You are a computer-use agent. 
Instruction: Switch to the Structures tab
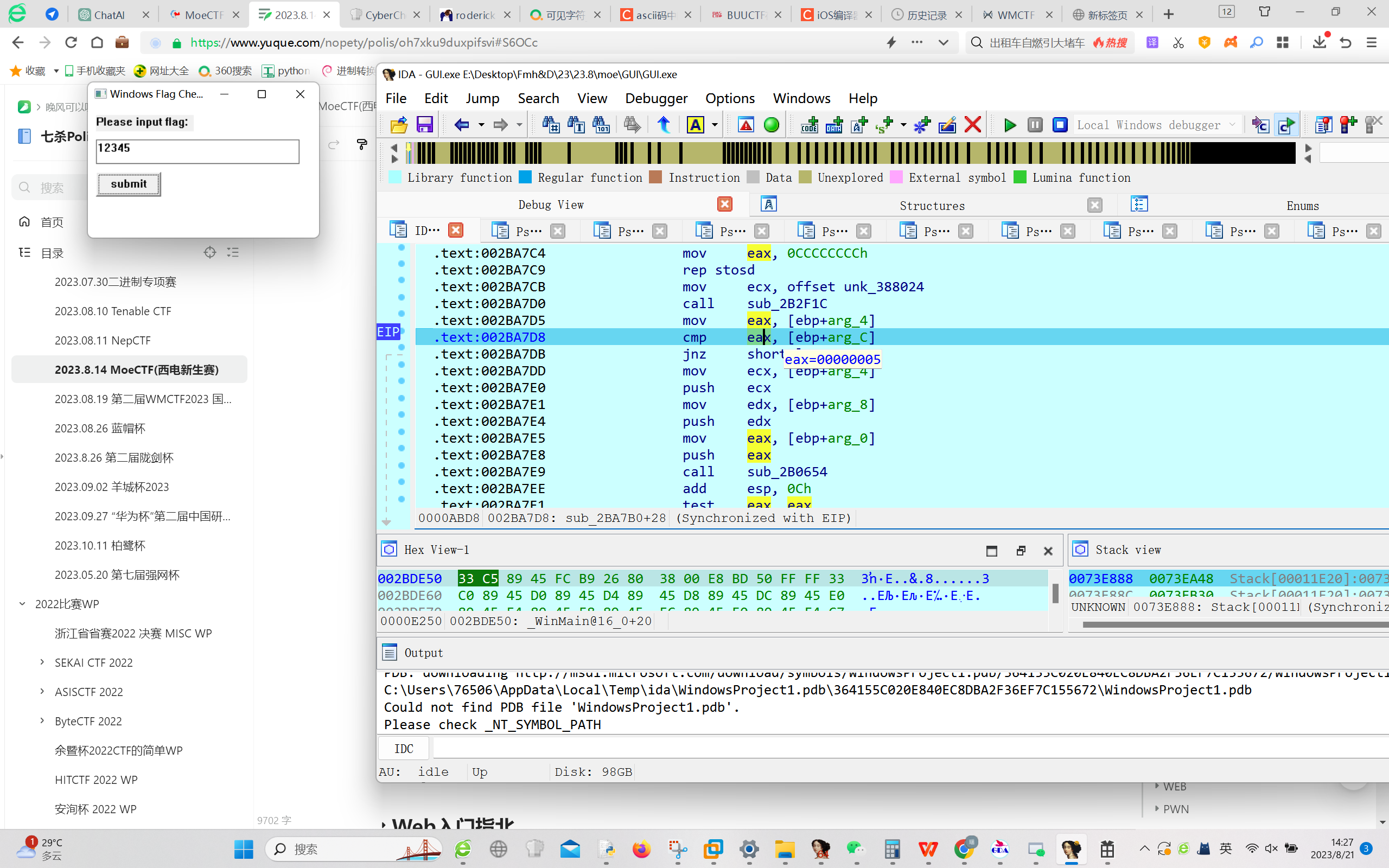[x=931, y=205]
